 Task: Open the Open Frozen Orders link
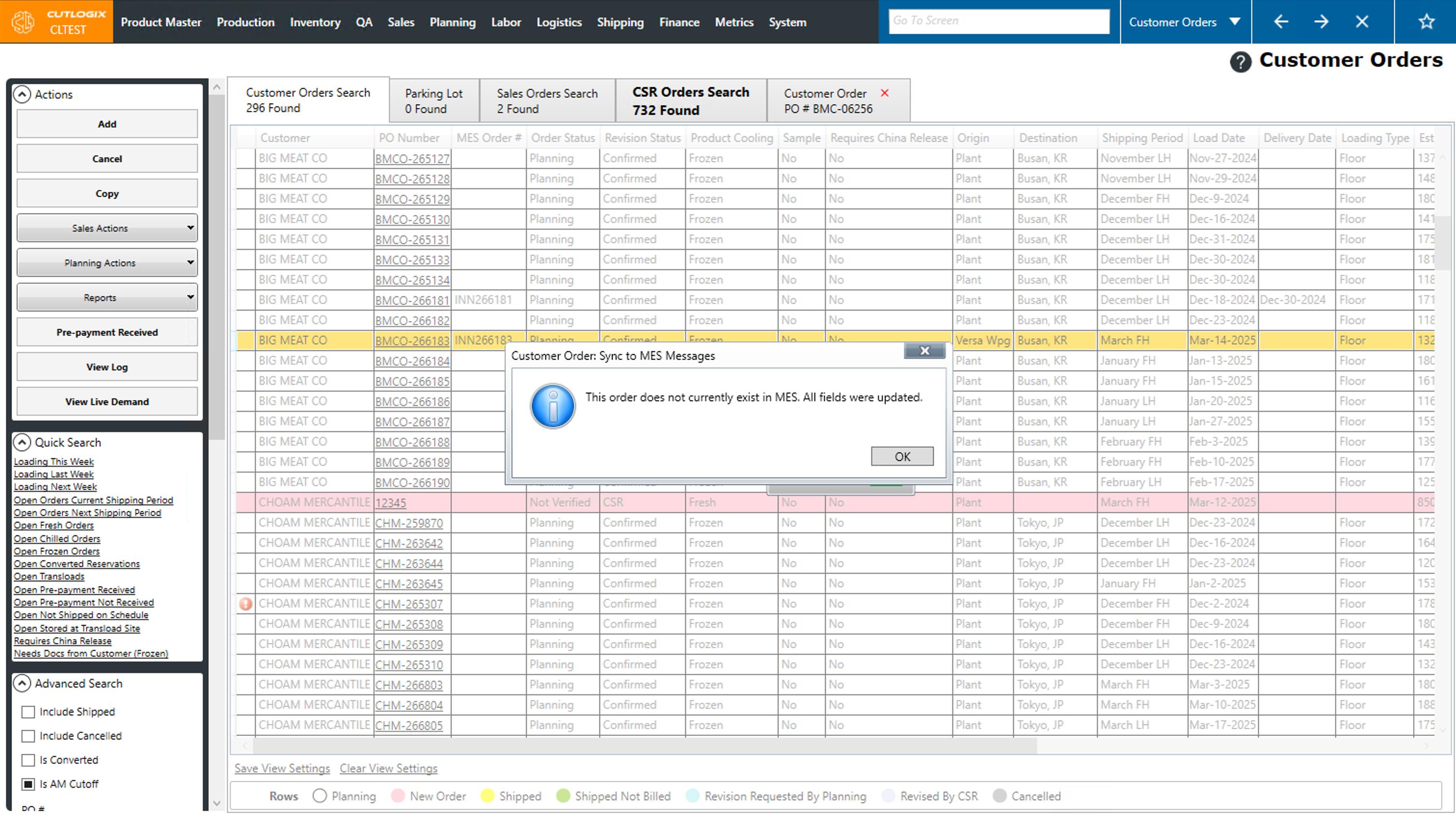click(x=56, y=552)
